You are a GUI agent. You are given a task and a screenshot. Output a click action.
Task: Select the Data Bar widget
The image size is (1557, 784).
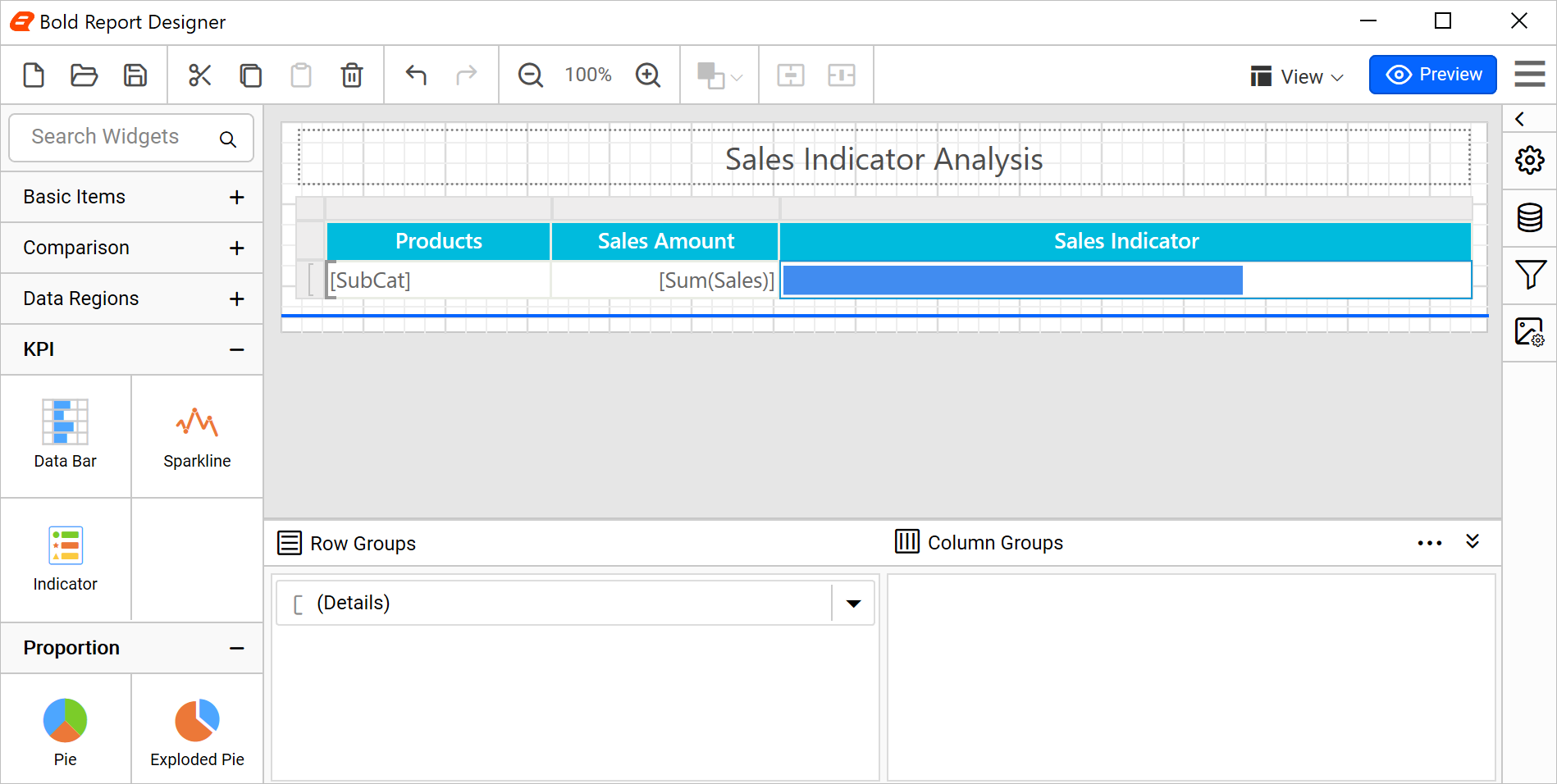click(x=66, y=435)
